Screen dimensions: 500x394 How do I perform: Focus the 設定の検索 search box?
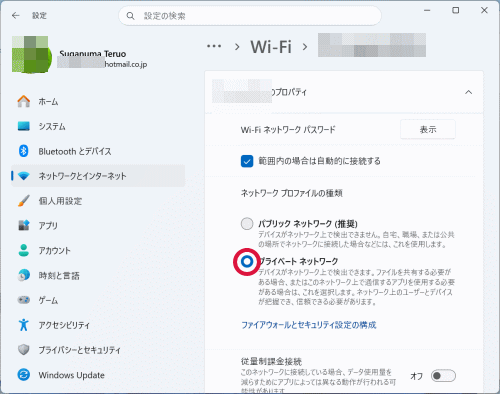pos(250,16)
